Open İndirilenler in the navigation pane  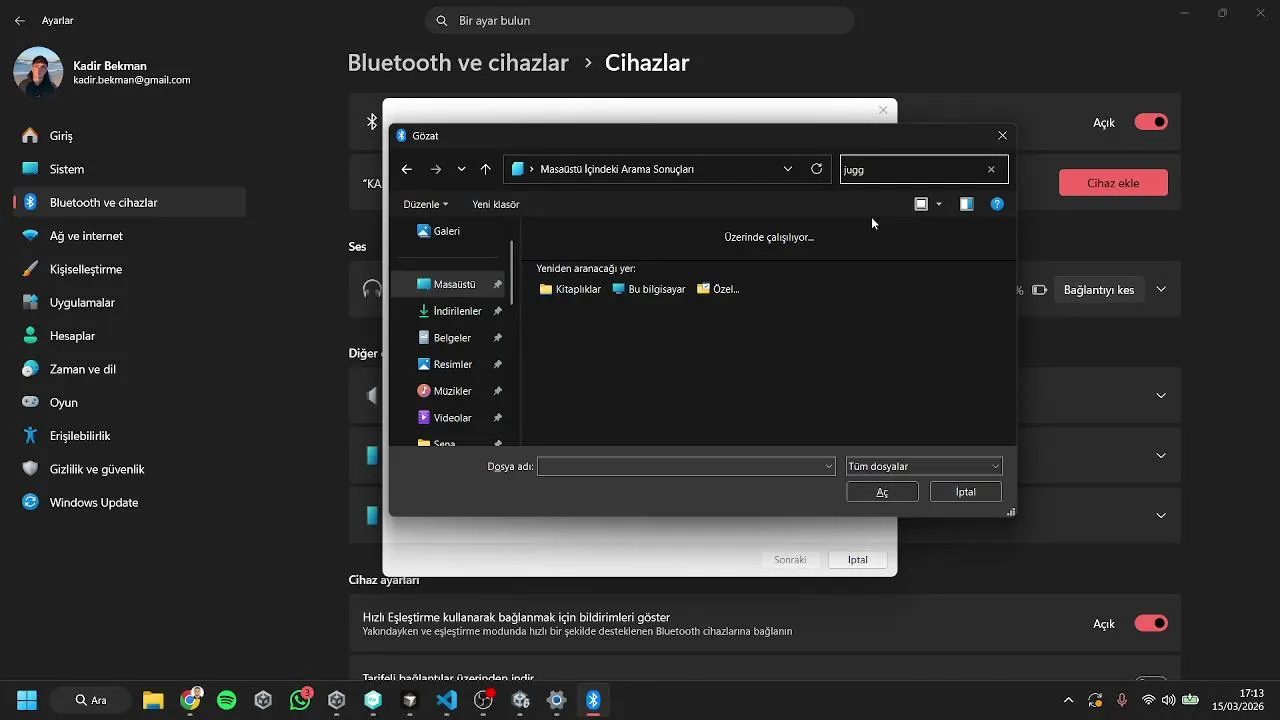tap(450, 311)
